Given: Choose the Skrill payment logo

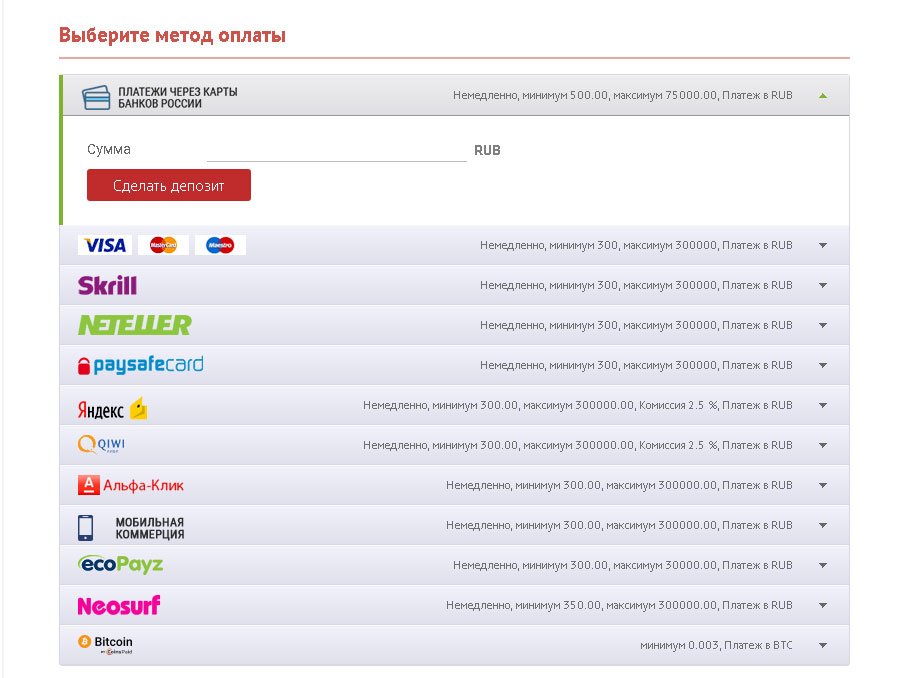Looking at the screenshot, I should tap(107, 285).
